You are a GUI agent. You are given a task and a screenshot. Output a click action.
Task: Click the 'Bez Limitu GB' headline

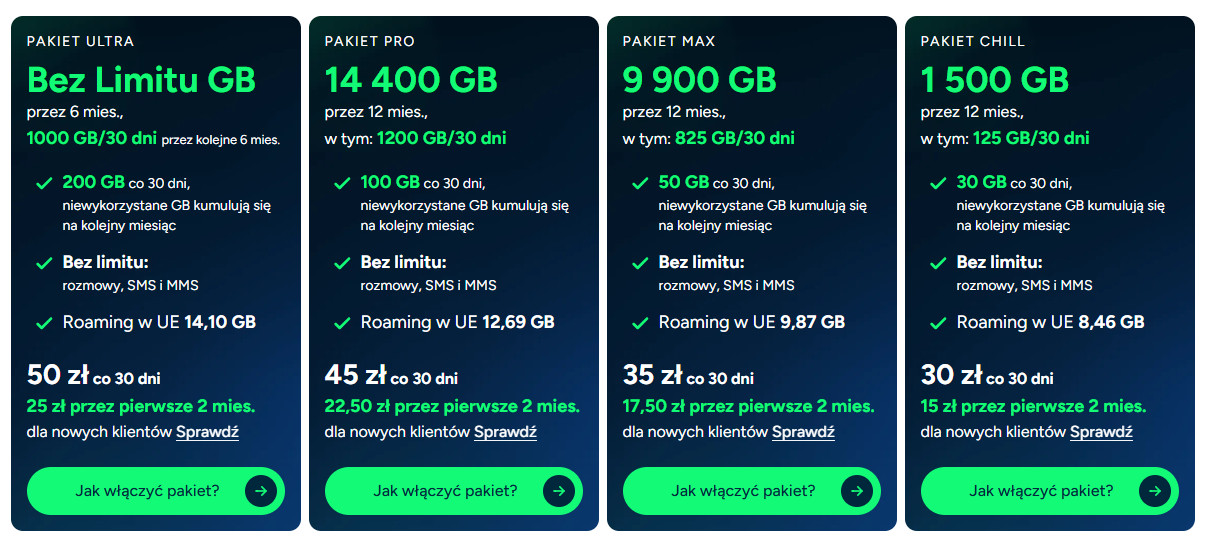(141, 79)
